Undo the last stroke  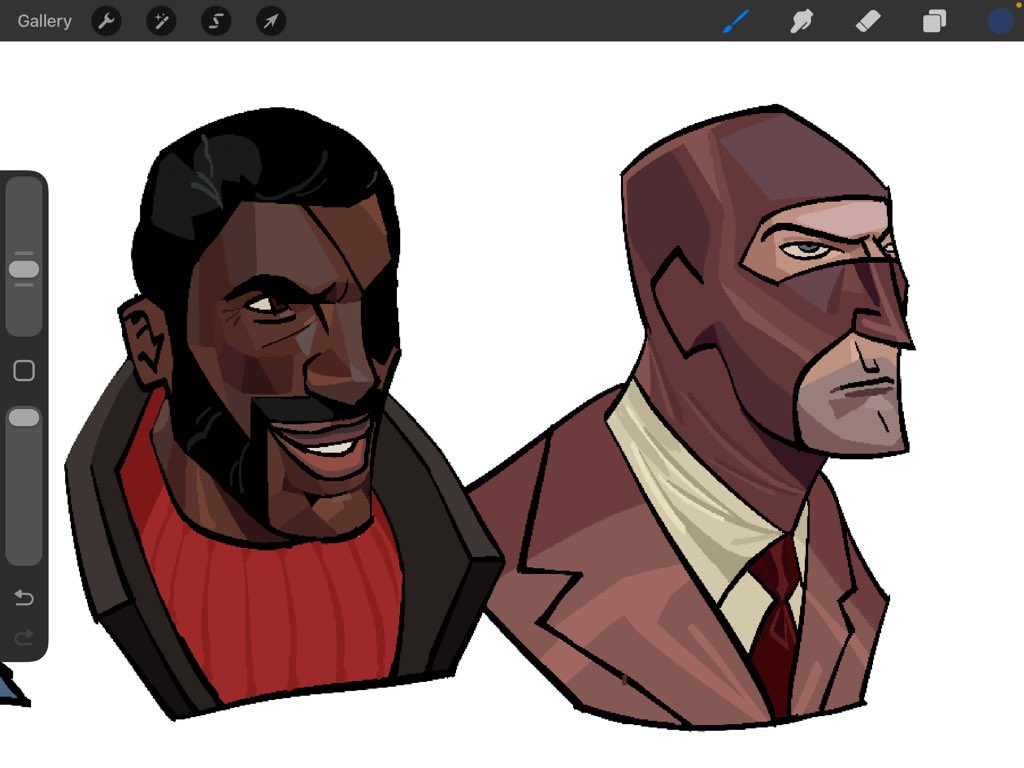click(24, 598)
